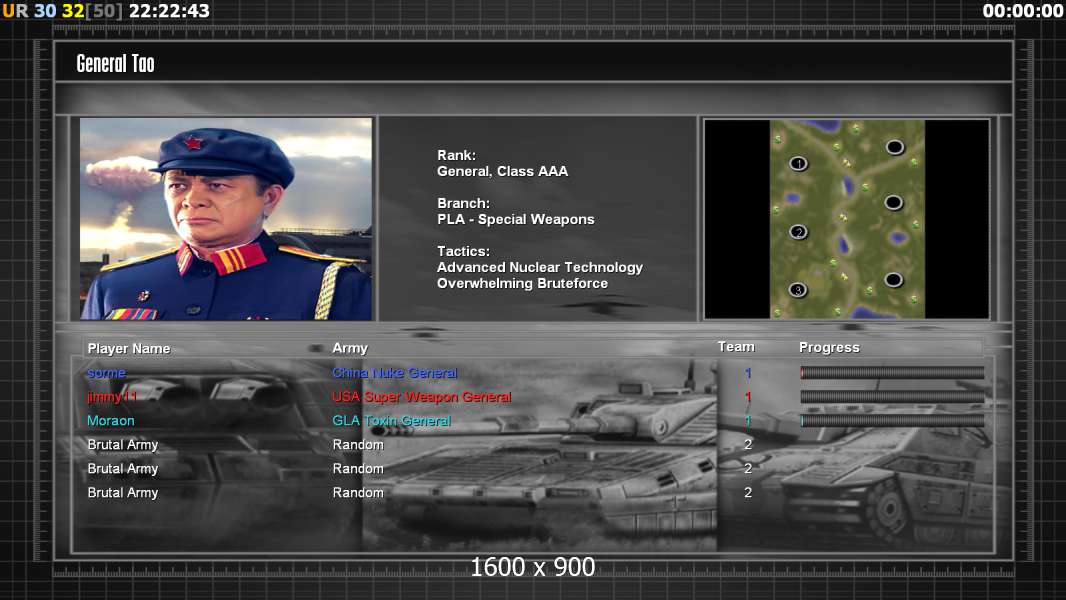This screenshot has width=1066, height=600.
Task: Select start position 3 on the minimap
Action: pyautogui.click(x=798, y=290)
